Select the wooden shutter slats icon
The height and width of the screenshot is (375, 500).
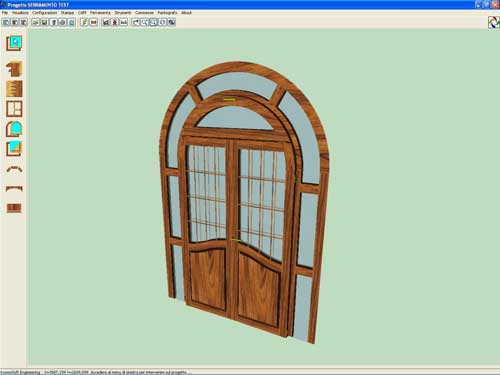[x=14, y=89]
